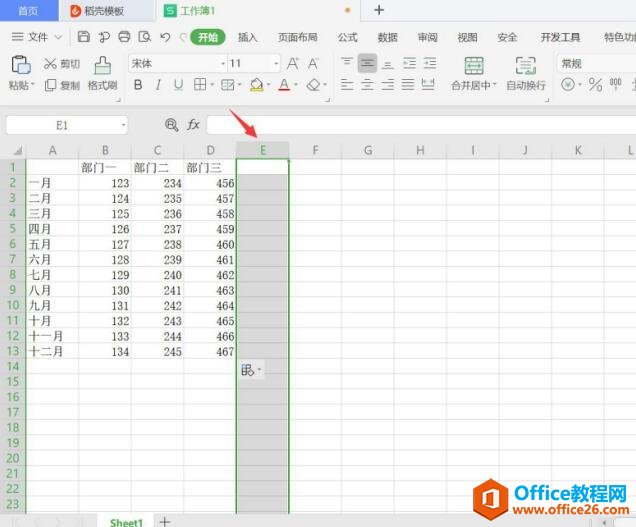Click Decrease indent icon
Screen dimensions: 636x527
tap(409, 63)
